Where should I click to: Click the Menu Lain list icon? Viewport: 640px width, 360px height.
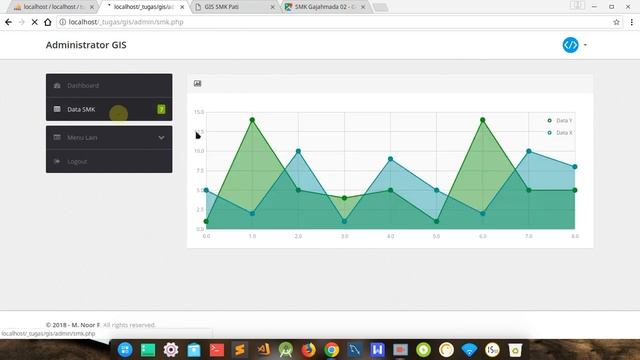coord(57,137)
